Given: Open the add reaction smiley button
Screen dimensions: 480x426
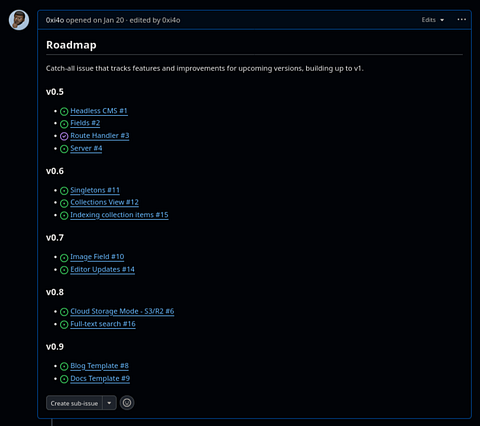Looking at the screenshot, I should 127,403.
